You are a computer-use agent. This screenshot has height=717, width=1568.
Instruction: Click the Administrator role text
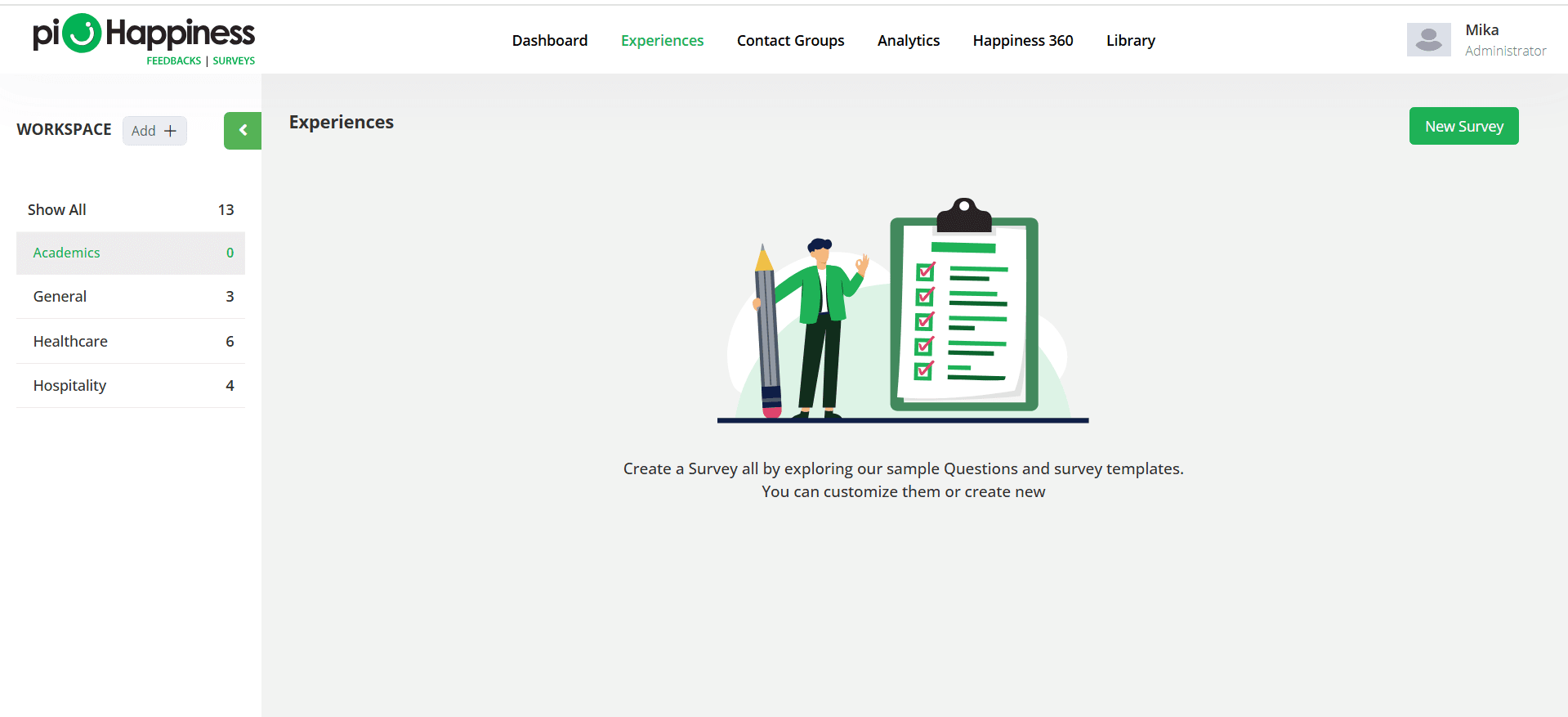[x=1505, y=51]
